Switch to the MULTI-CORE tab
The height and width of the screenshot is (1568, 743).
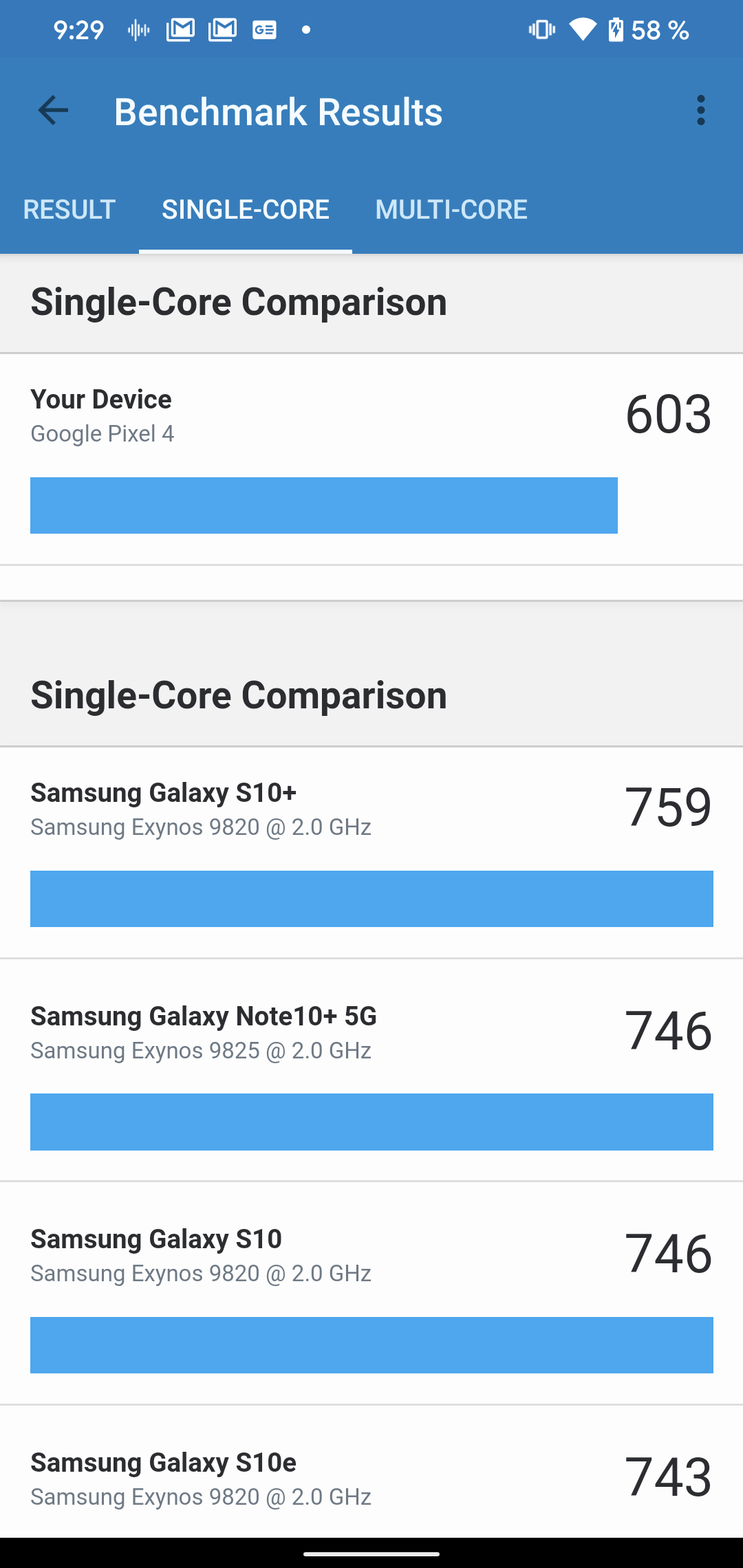(451, 210)
